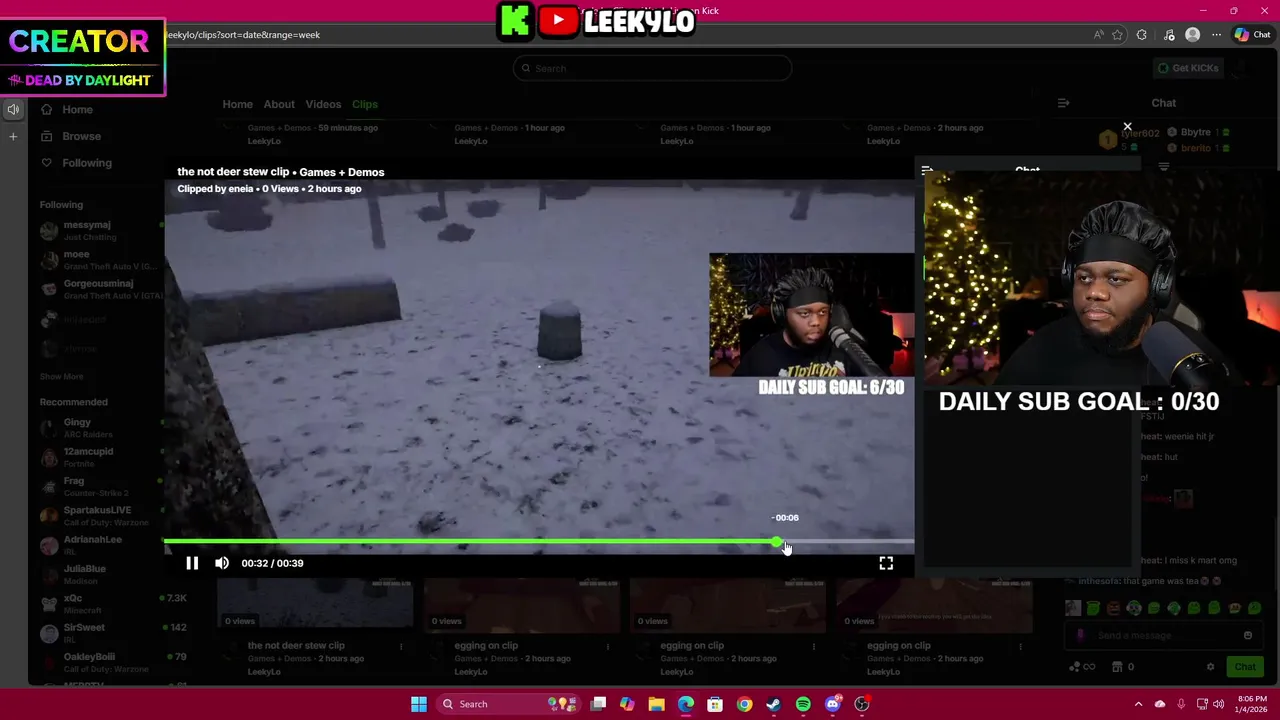Open options for 'the not deer stew clip'
The image size is (1280, 720).
pos(401,647)
